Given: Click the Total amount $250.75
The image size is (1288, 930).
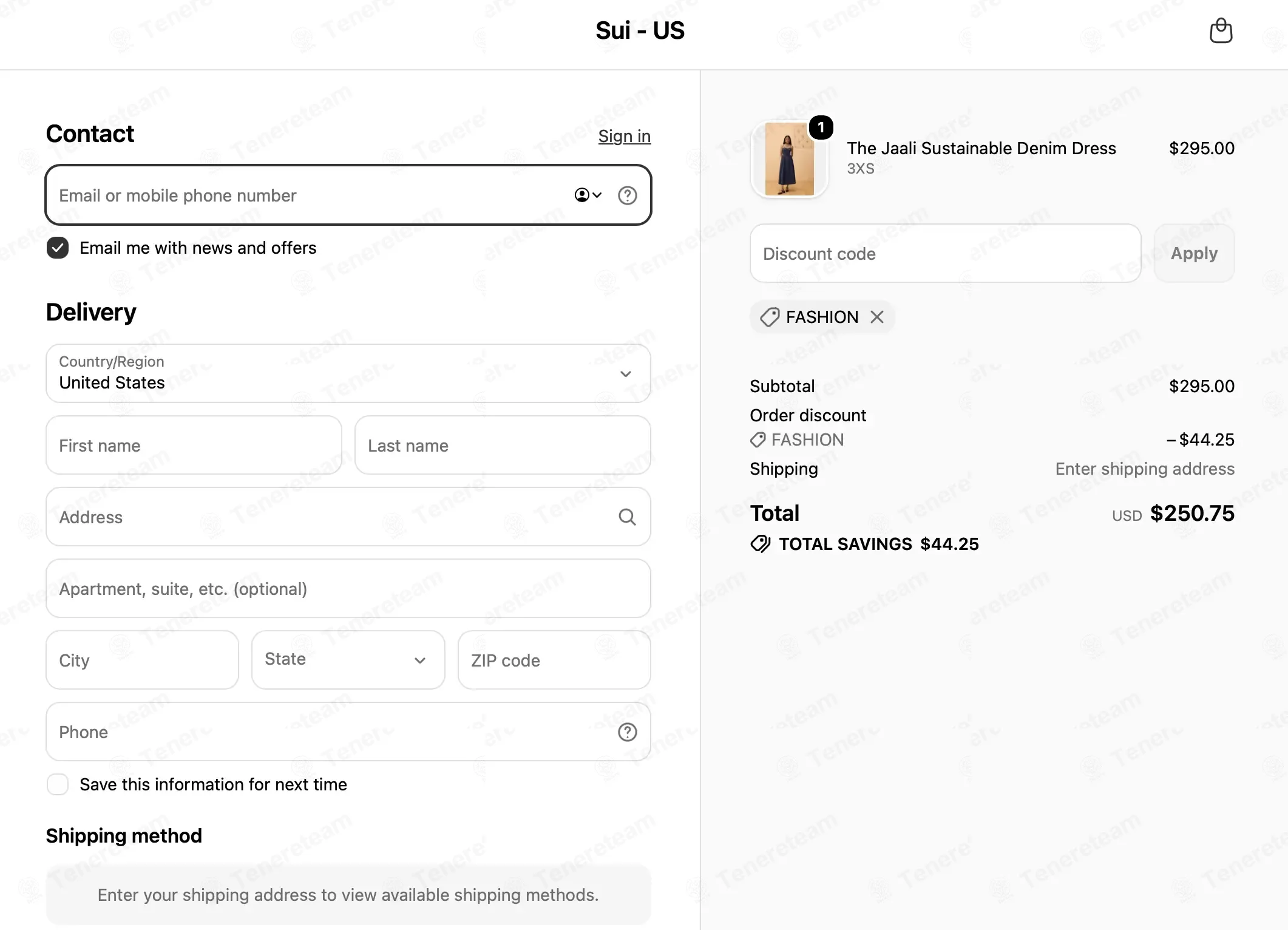Looking at the screenshot, I should [1192, 514].
